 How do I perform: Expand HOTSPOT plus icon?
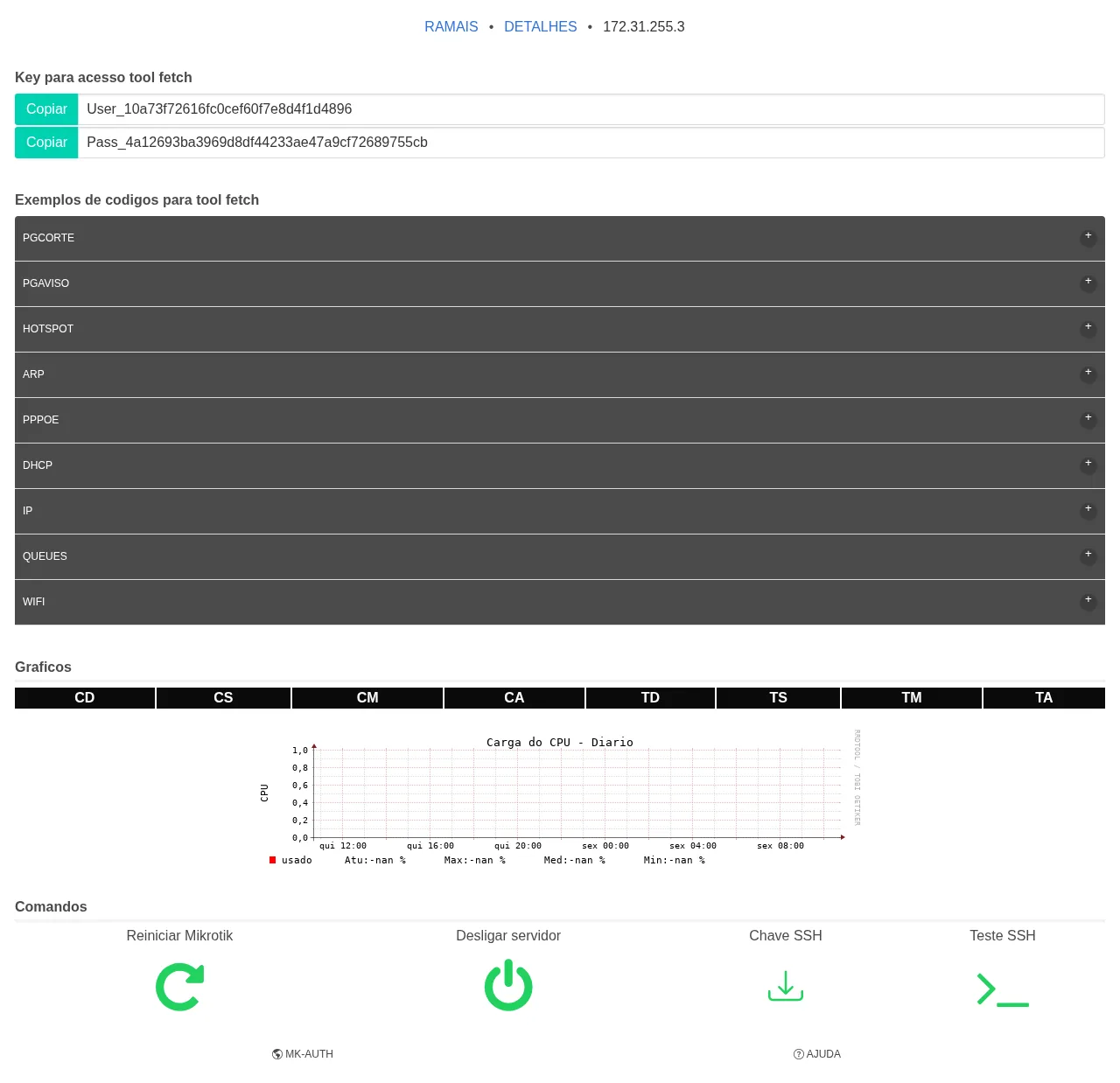(1088, 327)
